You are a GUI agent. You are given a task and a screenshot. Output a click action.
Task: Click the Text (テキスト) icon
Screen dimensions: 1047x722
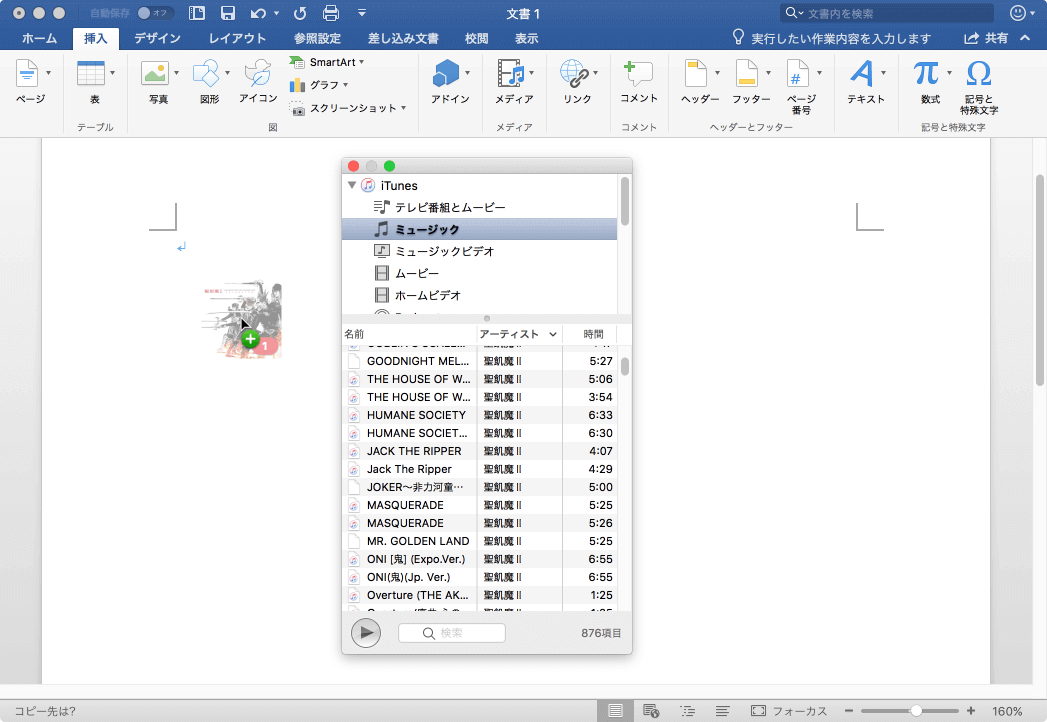click(x=862, y=73)
